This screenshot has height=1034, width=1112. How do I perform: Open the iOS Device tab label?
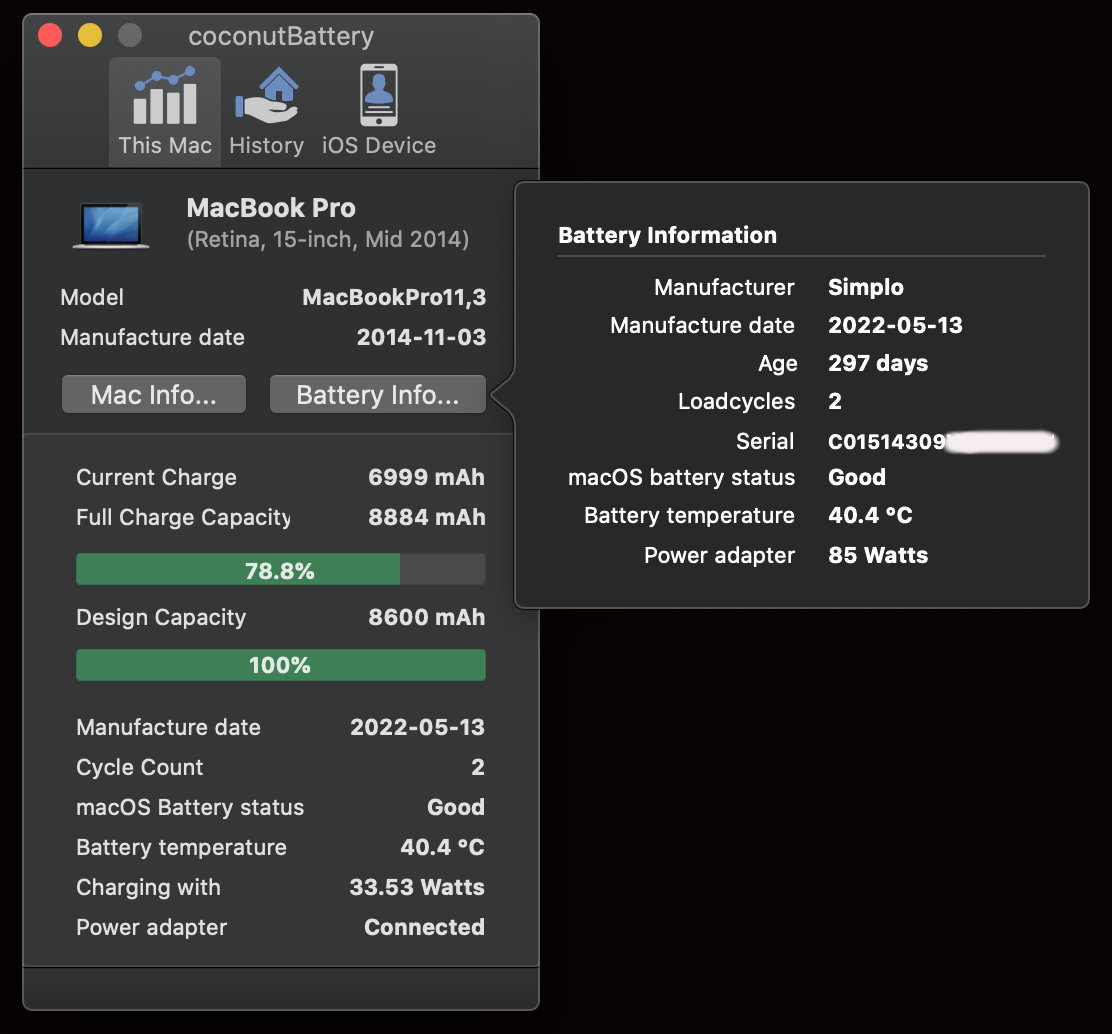(x=379, y=145)
